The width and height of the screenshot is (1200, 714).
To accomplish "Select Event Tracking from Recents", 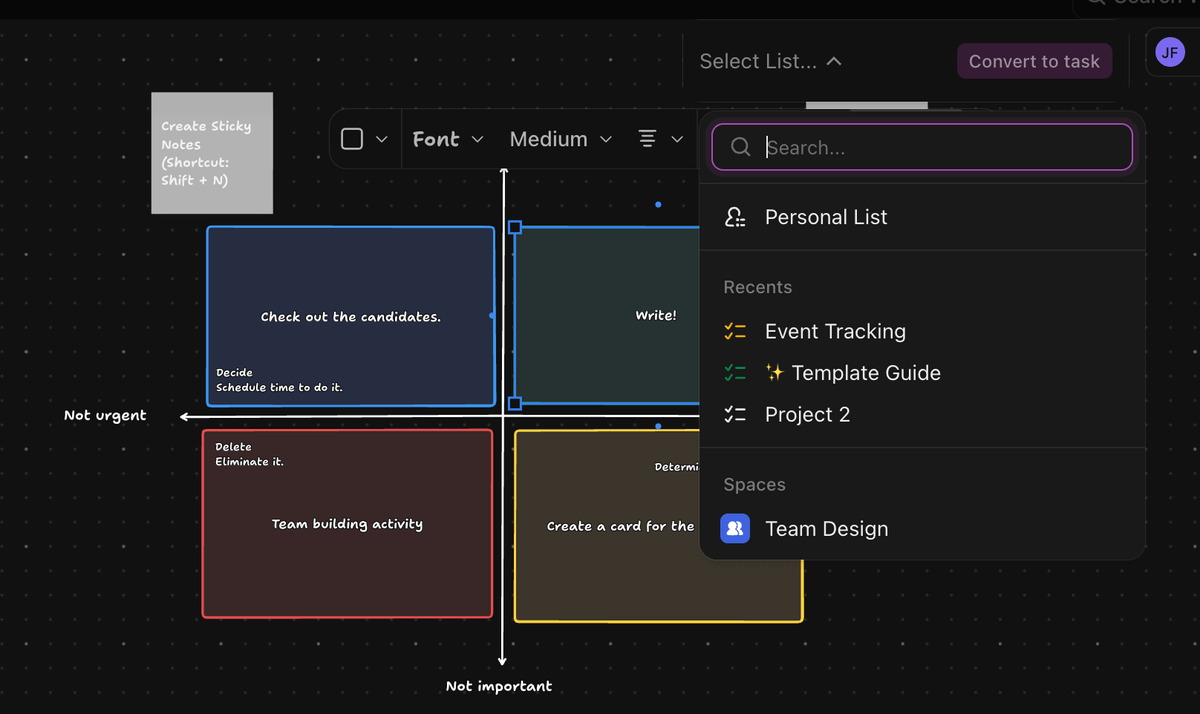I will 835,332.
